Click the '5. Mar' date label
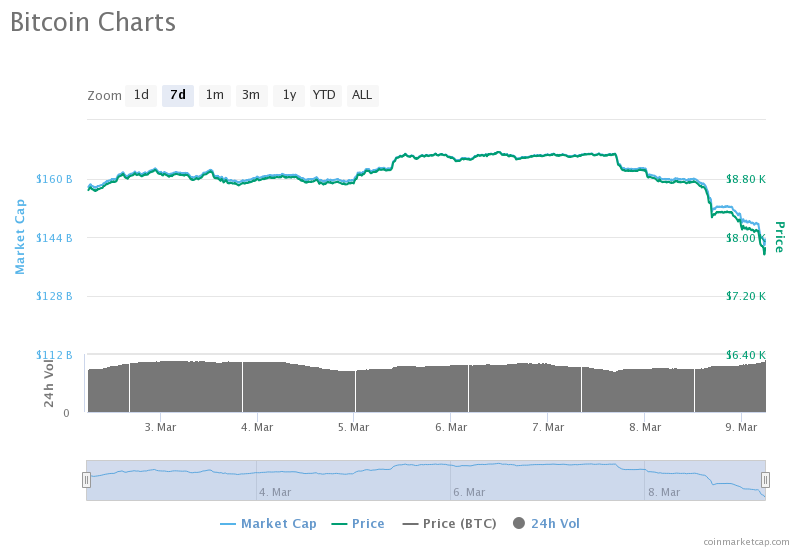 click(354, 428)
